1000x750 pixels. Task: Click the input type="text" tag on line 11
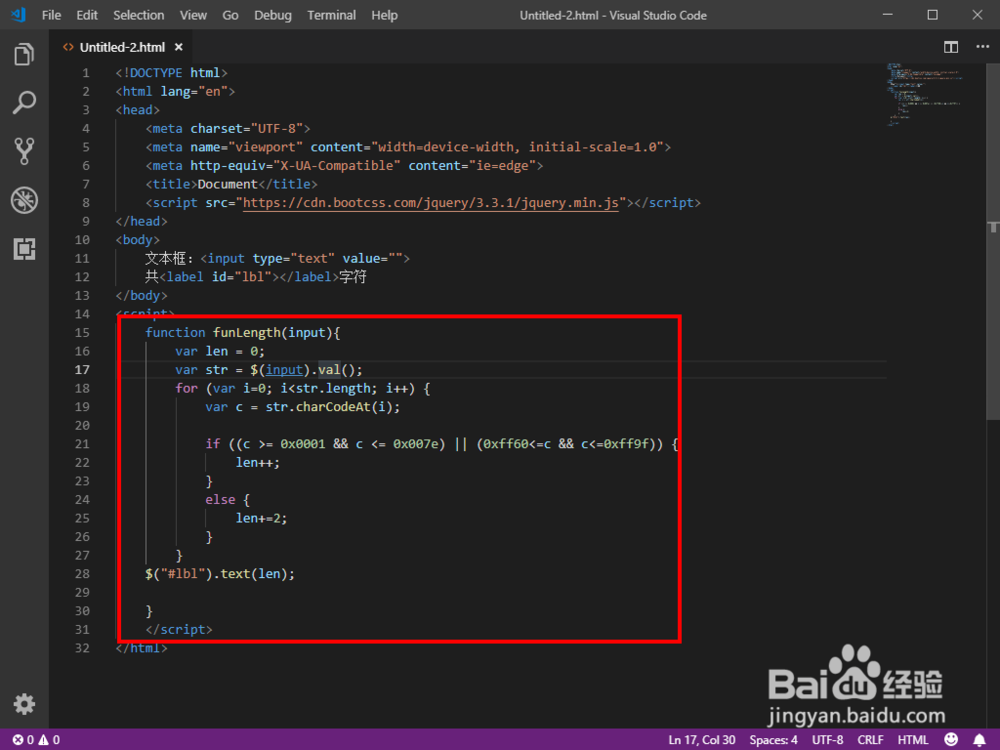(x=305, y=258)
